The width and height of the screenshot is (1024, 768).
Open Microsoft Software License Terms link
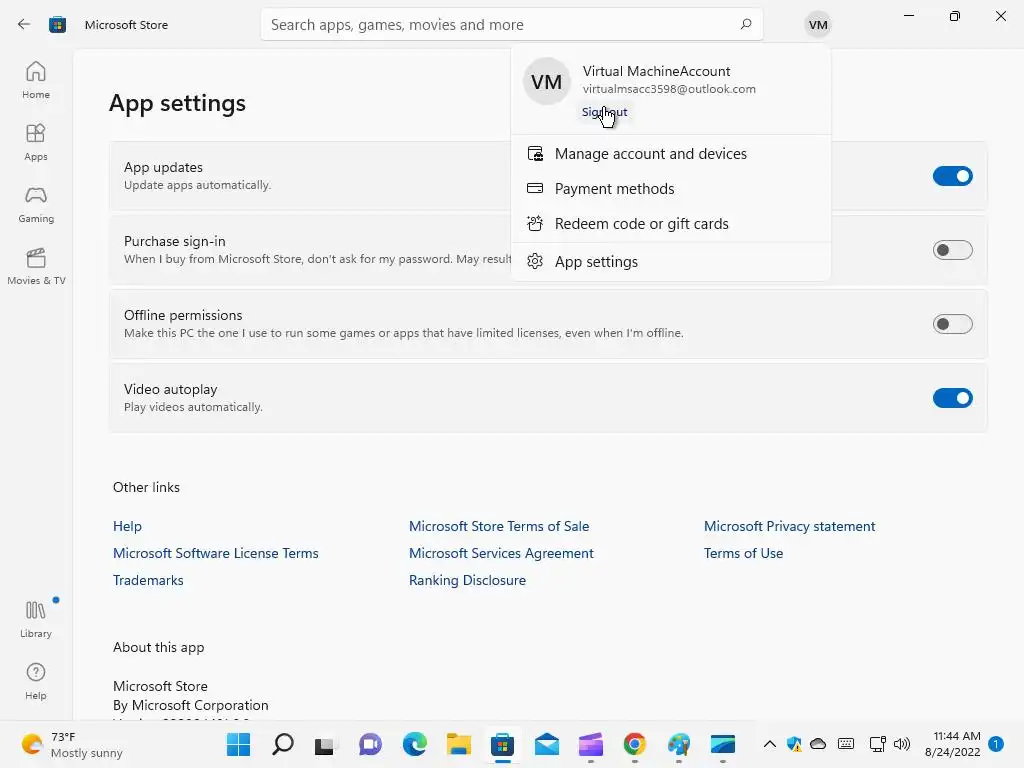216,553
